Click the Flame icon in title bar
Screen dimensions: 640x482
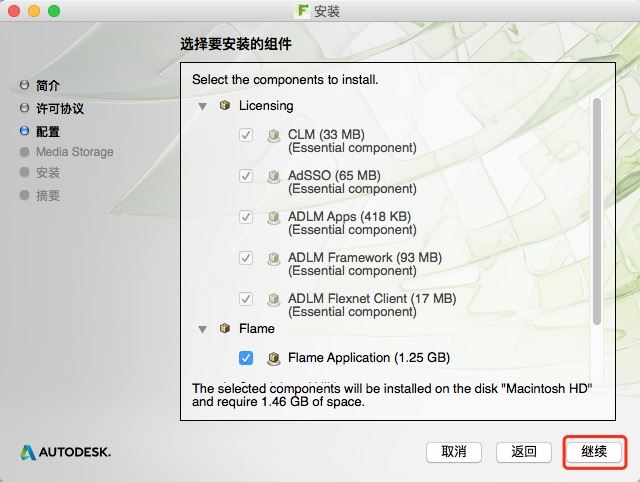coord(302,11)
